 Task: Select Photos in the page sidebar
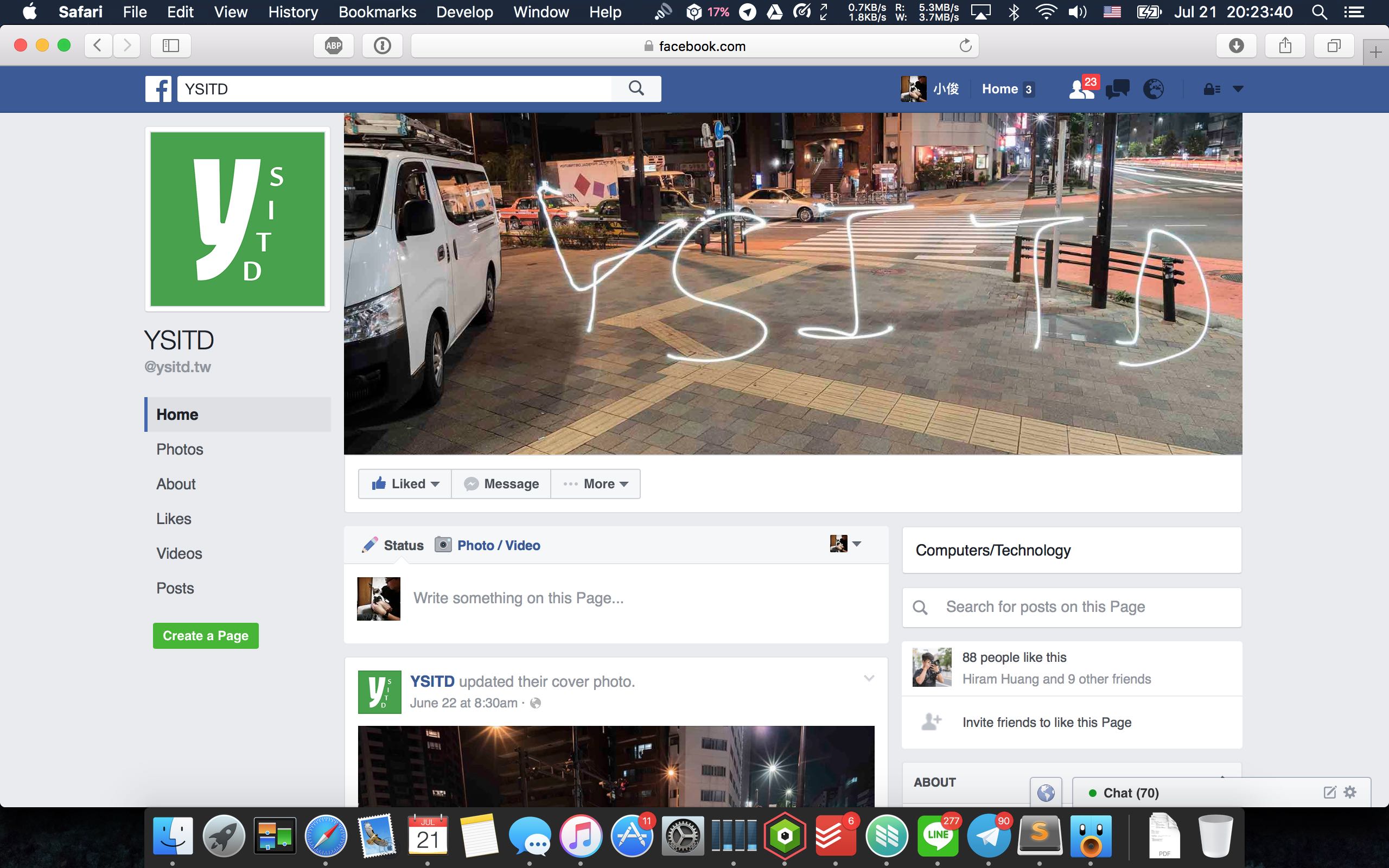[180, 449]
